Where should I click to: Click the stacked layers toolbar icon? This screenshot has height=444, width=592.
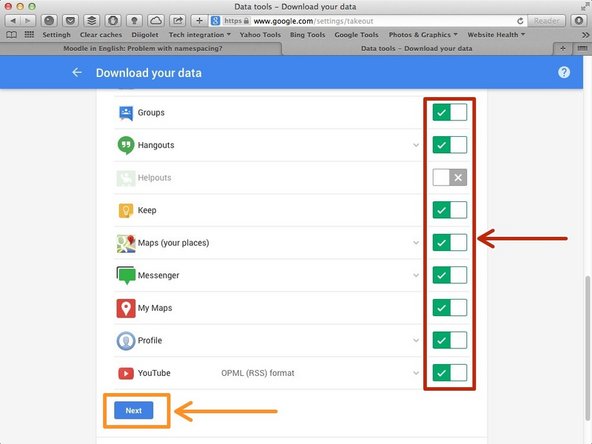(91, 20)
